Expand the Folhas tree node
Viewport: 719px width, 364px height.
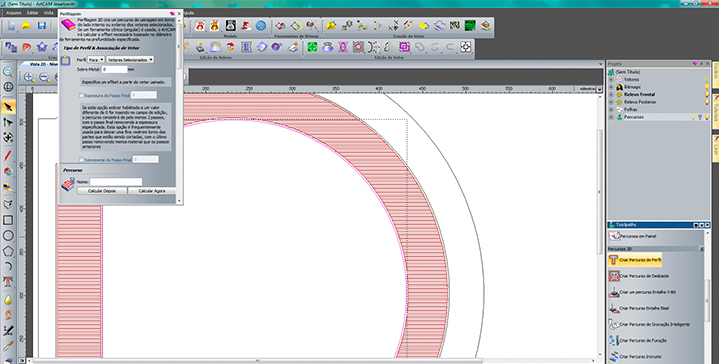click(611, 110)
